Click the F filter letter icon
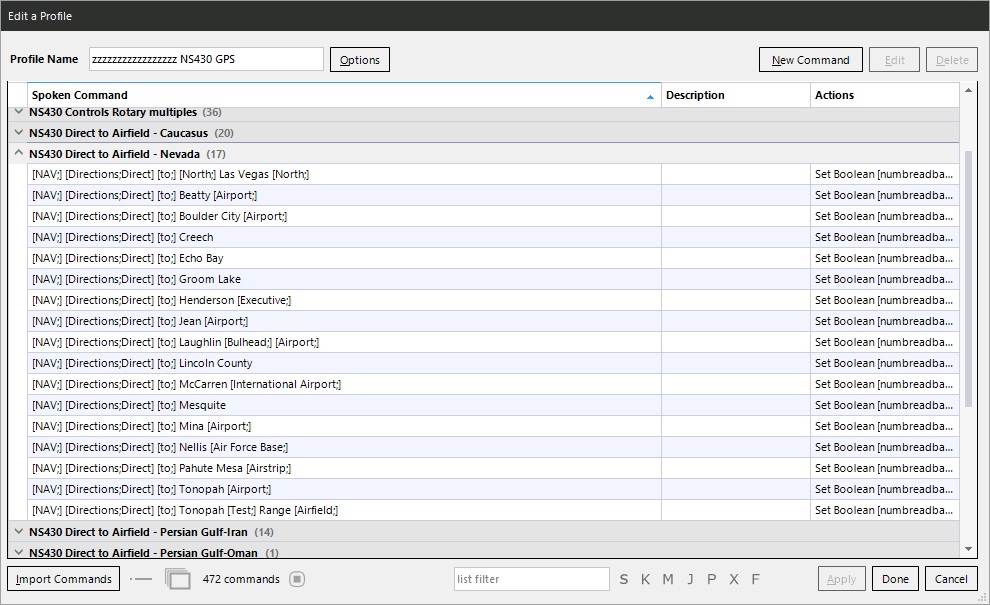Image resolution: width=990 pixels, height=605 pixels. [x=755, y=579]
